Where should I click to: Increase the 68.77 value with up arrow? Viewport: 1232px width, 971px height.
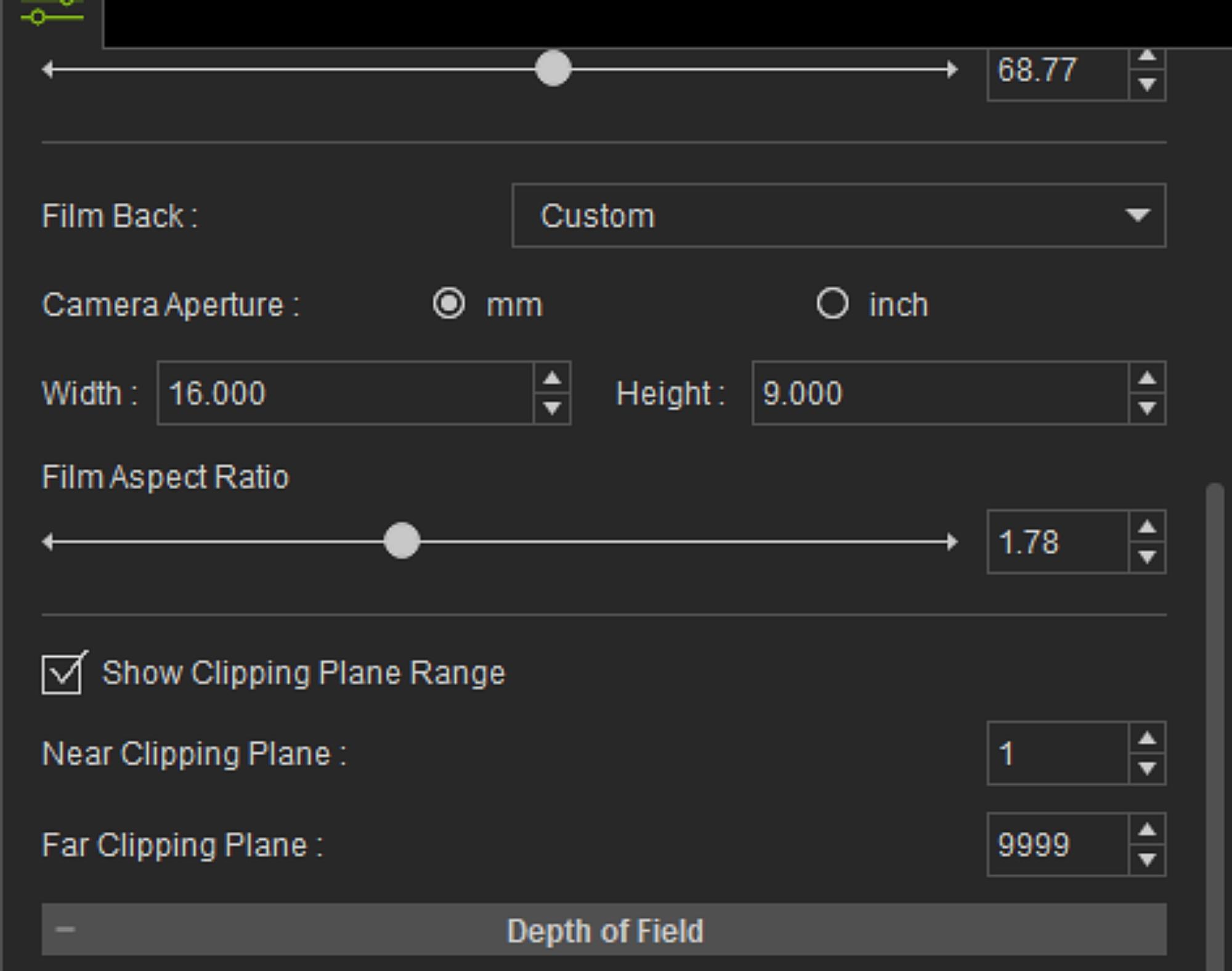(1147, 57)
